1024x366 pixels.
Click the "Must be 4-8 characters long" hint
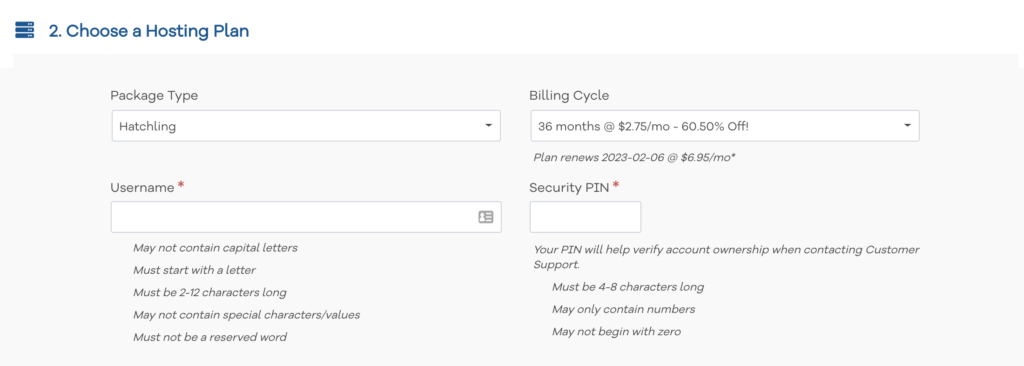(x=628, y=287)
